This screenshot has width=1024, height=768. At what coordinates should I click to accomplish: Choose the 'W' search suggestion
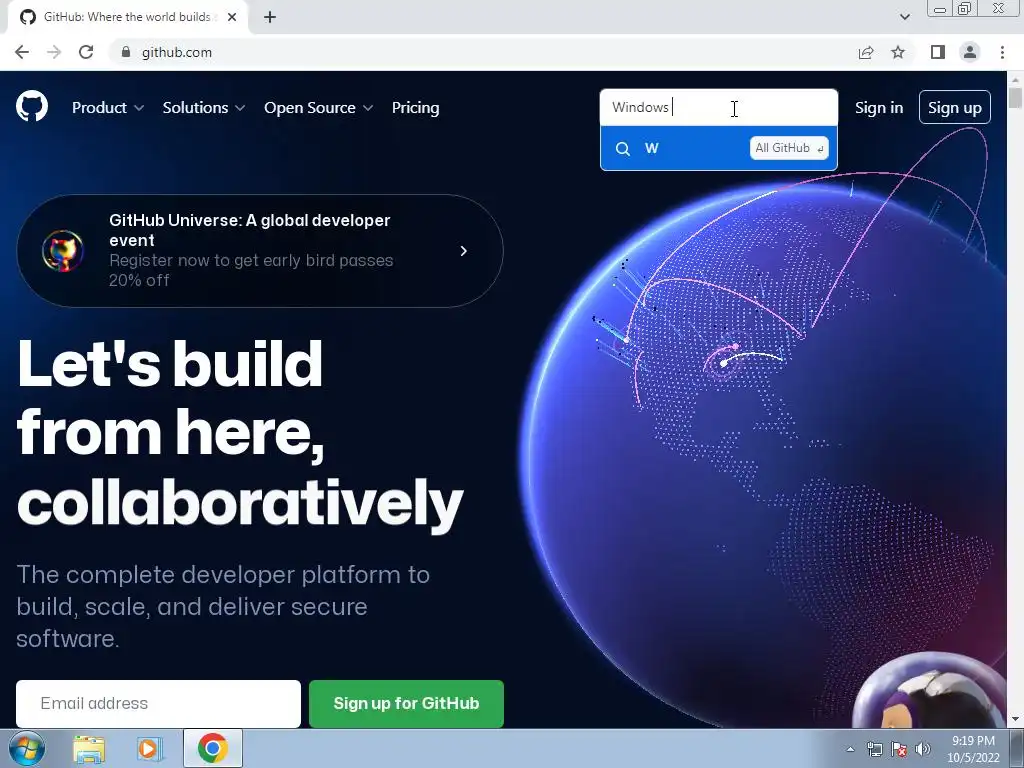pyautogui.click(x=718, y=148)
